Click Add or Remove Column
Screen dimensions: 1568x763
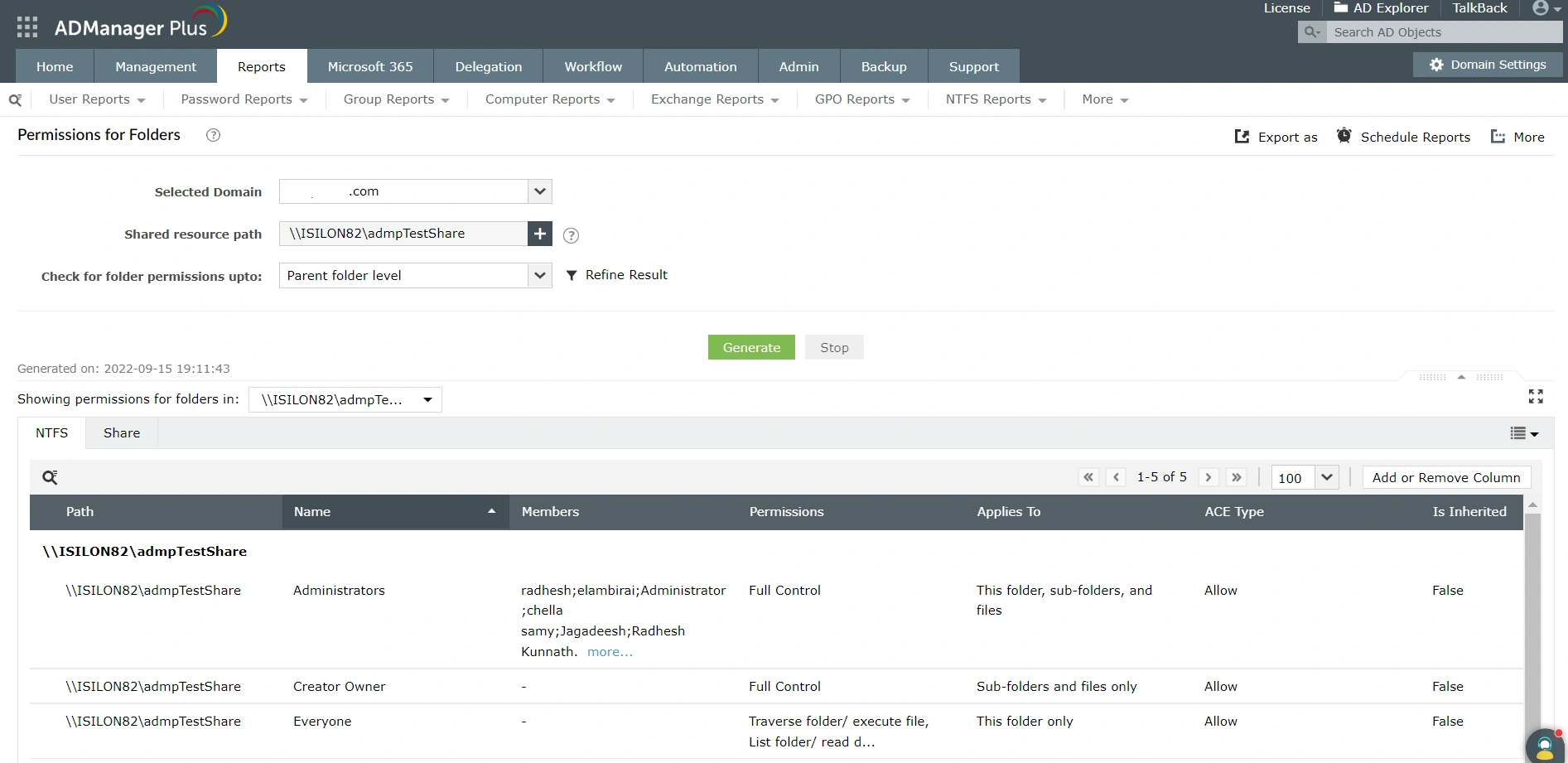click(x=1445, y=477)
